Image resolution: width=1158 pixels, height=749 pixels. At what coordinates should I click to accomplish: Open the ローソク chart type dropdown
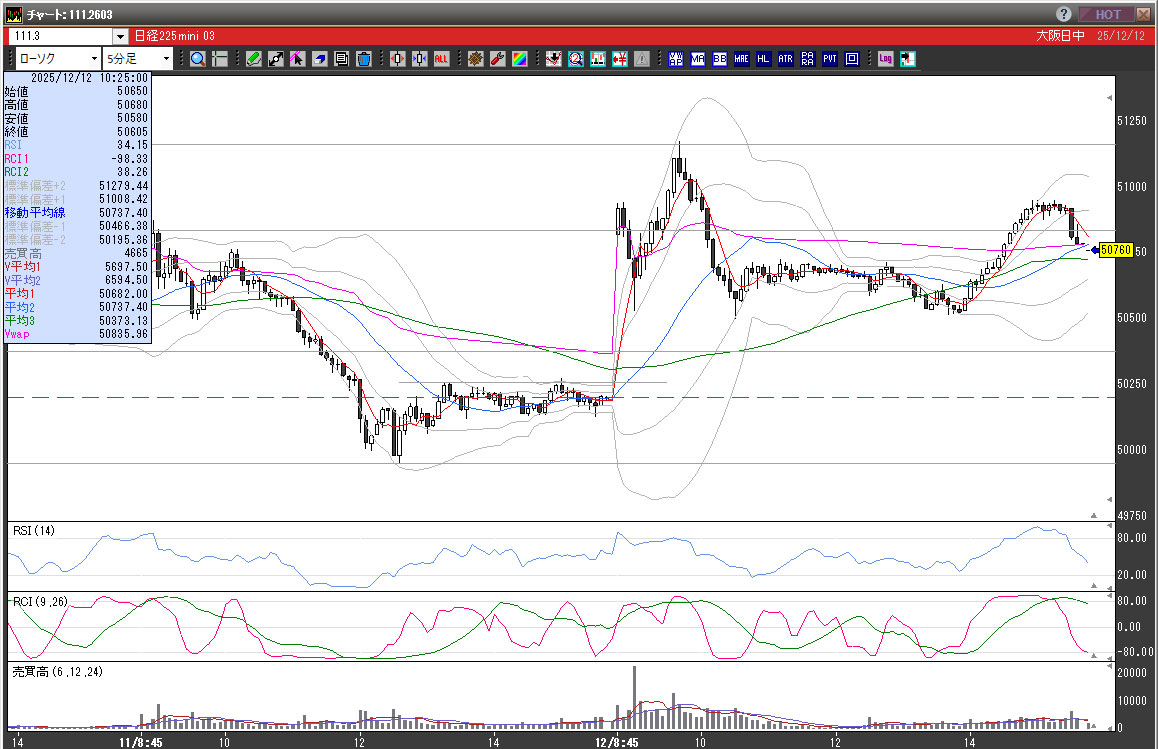pyautogui.click(x=56, y=59)
